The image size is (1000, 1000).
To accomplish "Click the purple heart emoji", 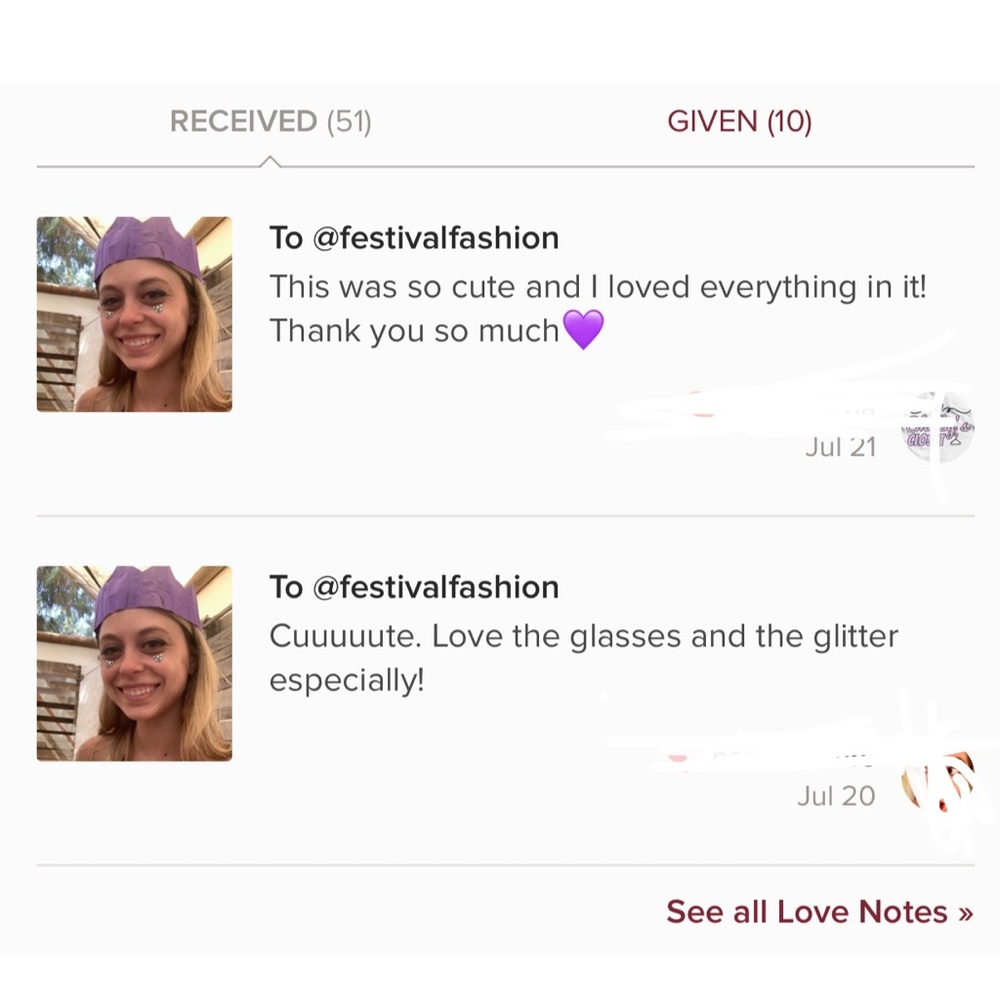I will (584, 330).
